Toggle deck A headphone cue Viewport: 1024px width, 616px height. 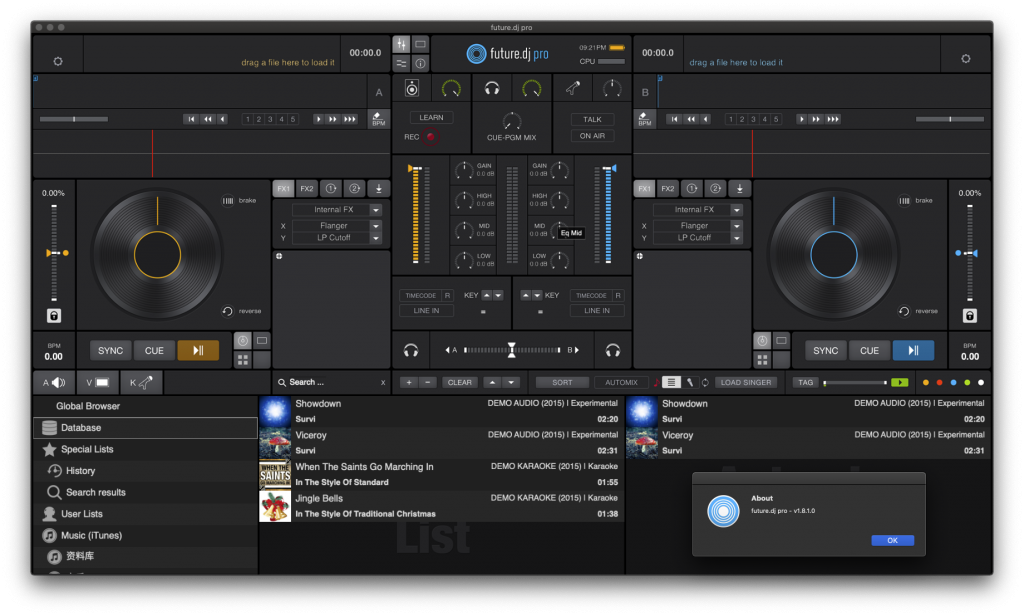tap(411, 351)
